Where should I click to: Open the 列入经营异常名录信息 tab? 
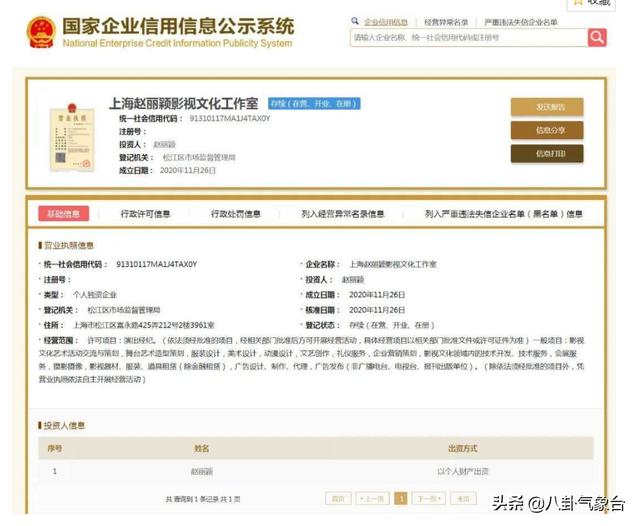tap(342, 214)
